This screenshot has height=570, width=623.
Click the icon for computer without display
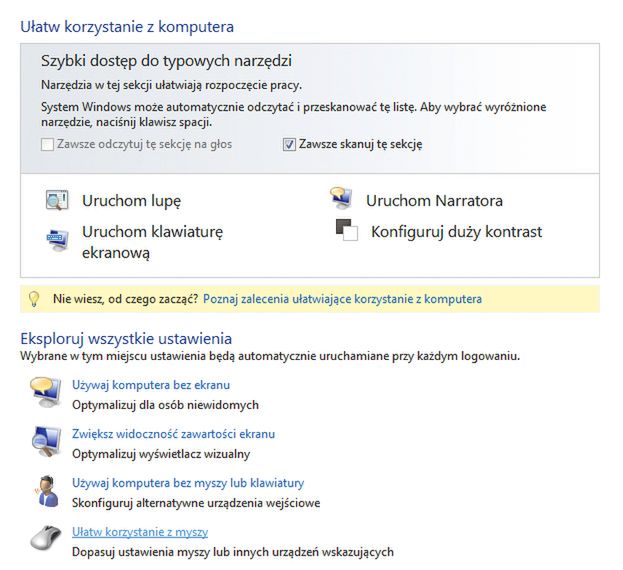pos(45,392)
